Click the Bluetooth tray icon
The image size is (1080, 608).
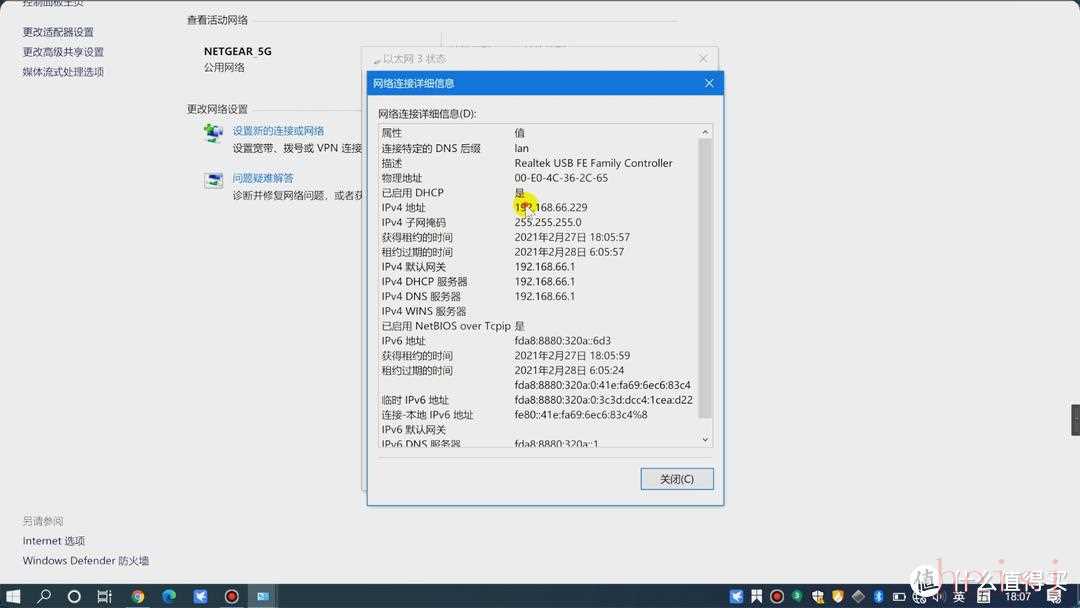pyautogui.click(x=879, y=596)
